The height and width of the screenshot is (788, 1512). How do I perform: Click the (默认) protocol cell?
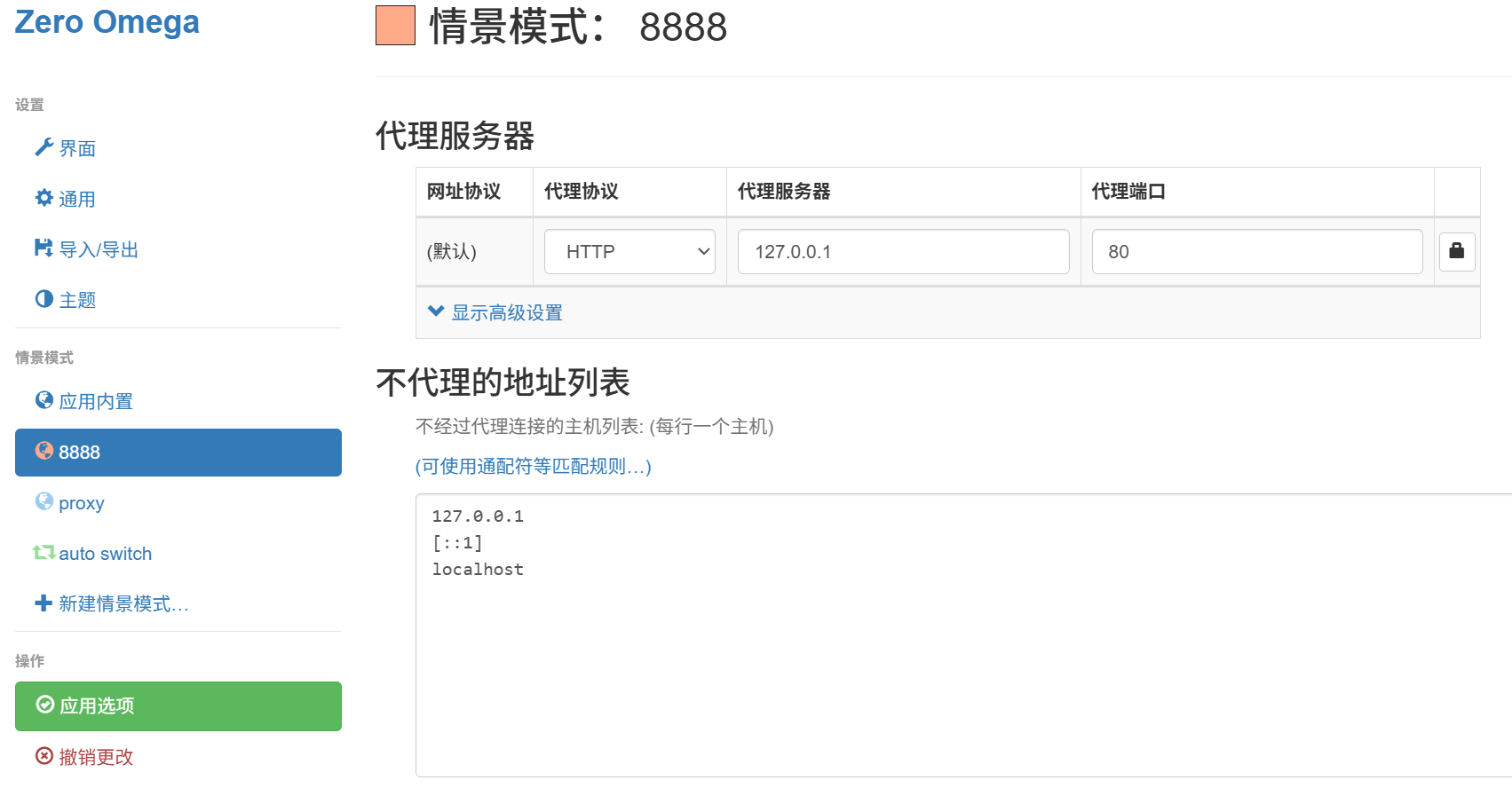[474, 252]
